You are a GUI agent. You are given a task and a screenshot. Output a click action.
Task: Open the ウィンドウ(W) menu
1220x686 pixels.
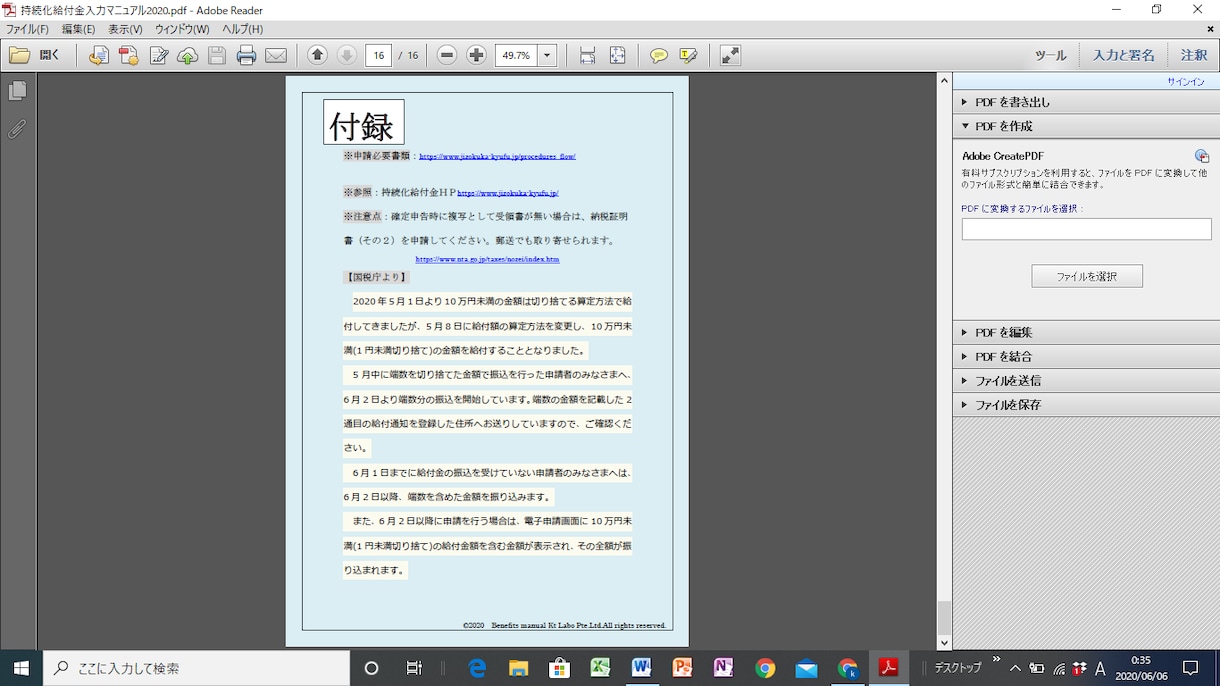(x=182, y=30)
